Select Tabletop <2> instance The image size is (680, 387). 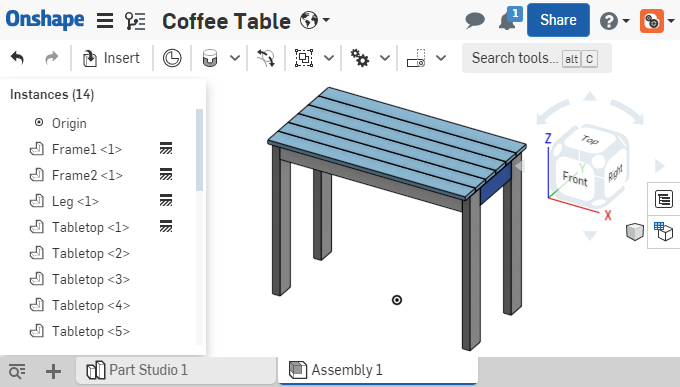(x=91, y=253)
